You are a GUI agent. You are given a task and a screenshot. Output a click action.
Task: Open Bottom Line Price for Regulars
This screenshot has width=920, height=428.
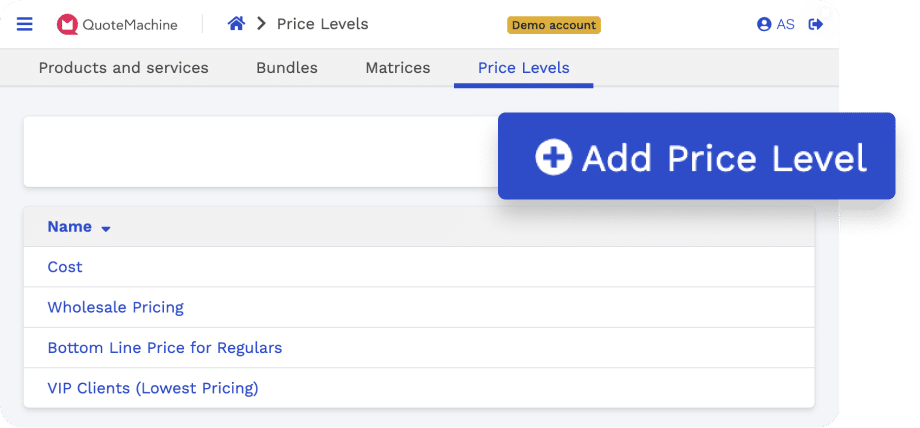click(x=165, y=348)
